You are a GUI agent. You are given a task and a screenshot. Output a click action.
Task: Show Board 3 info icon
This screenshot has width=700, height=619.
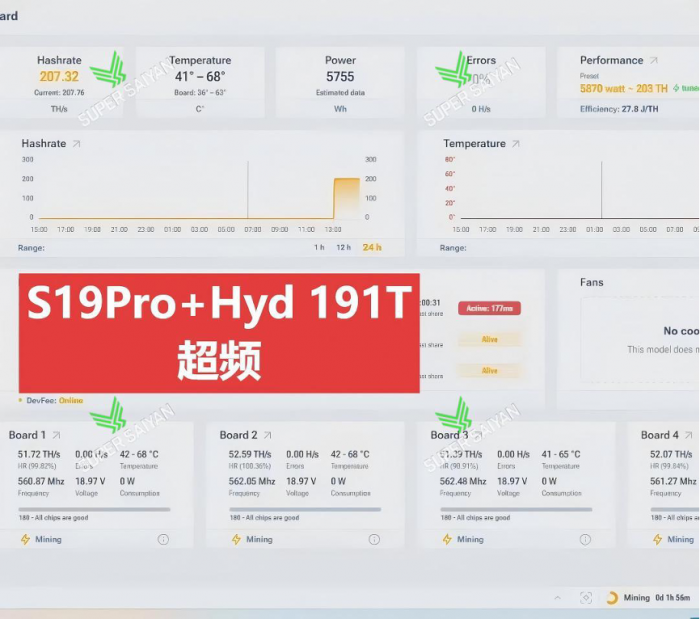pyautogui.click(x=585, y=540)
